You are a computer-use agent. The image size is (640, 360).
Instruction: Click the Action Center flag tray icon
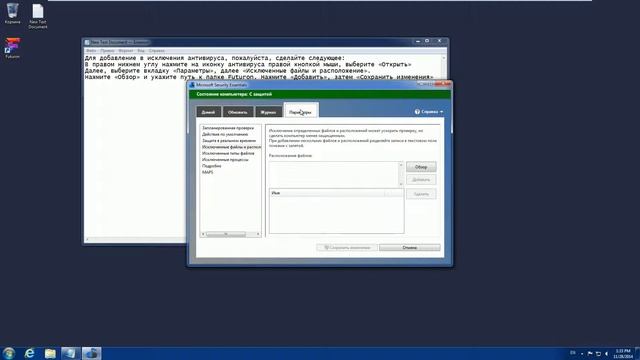pyautogui.click(x=590, y=353)
